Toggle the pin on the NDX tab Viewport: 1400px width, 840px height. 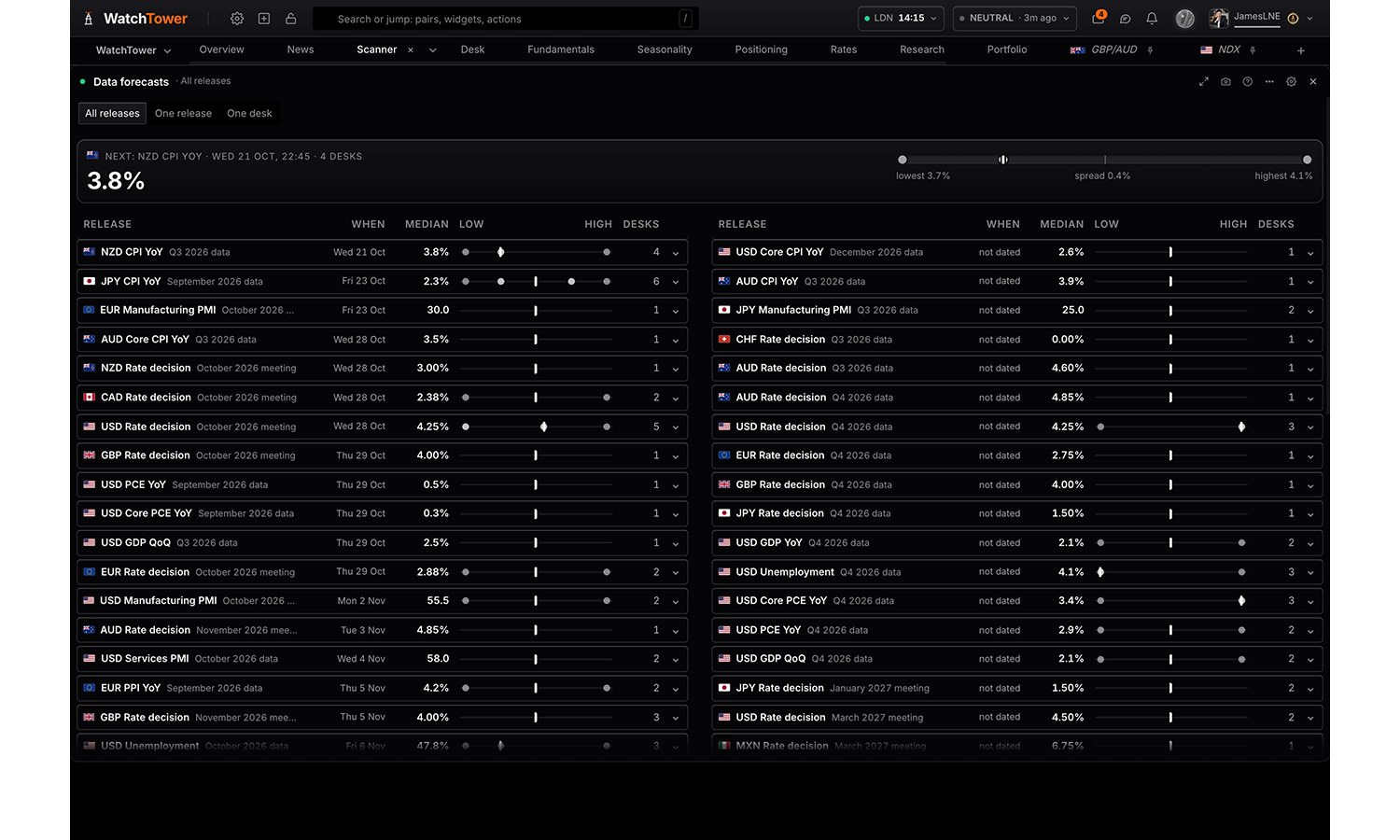tap(1253, 50)
